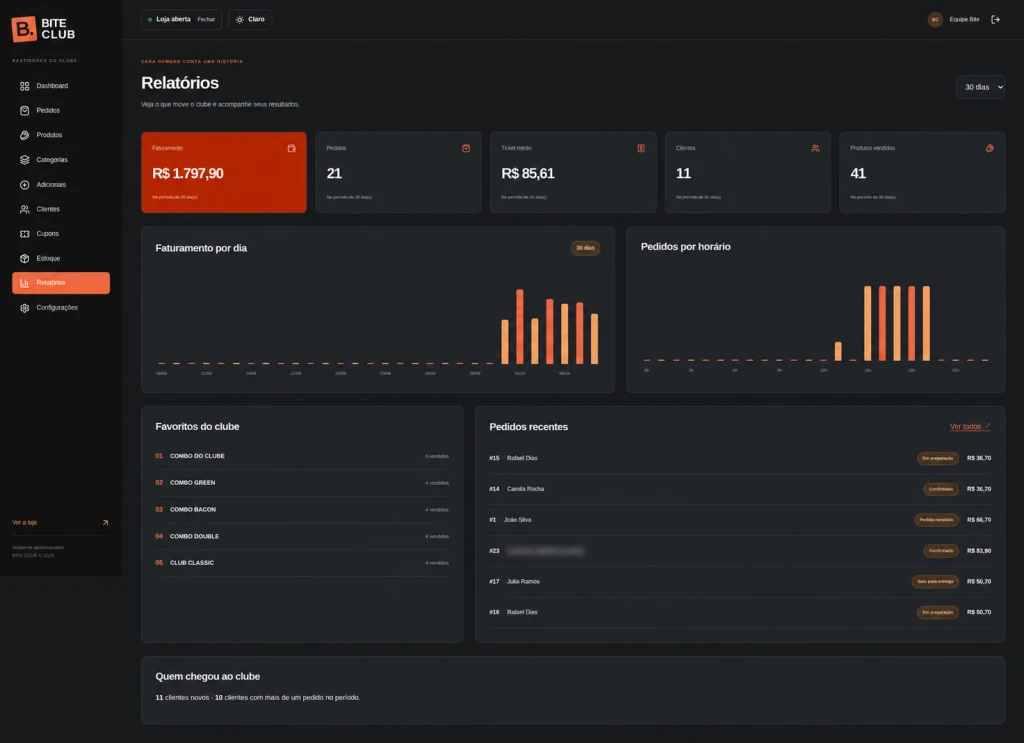Open order #14 from Camila Rocha
Viewport: 1024px width, 743px height.
pyautogui.click(x=740, y=489)
